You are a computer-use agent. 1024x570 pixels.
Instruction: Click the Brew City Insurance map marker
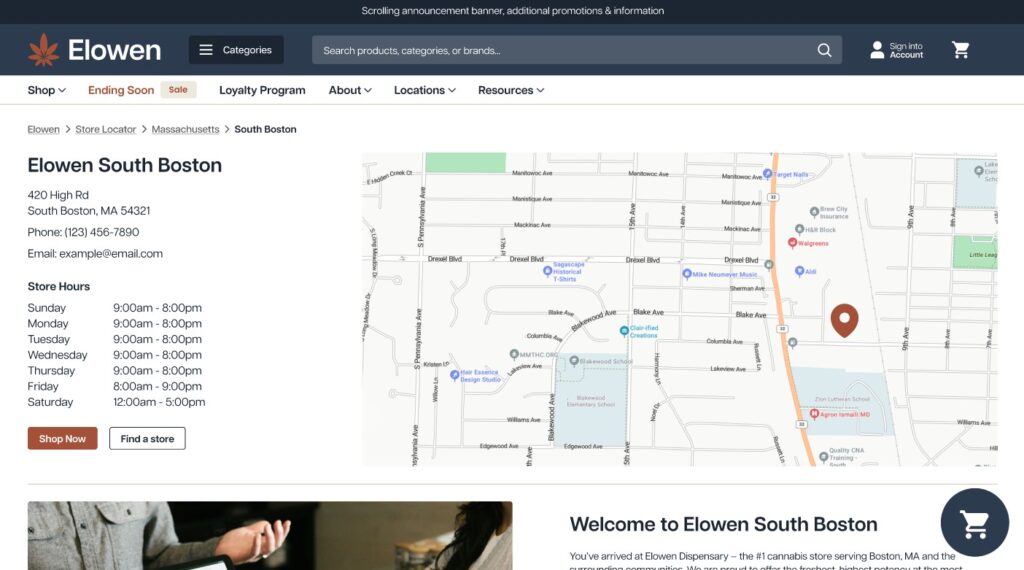814,212
